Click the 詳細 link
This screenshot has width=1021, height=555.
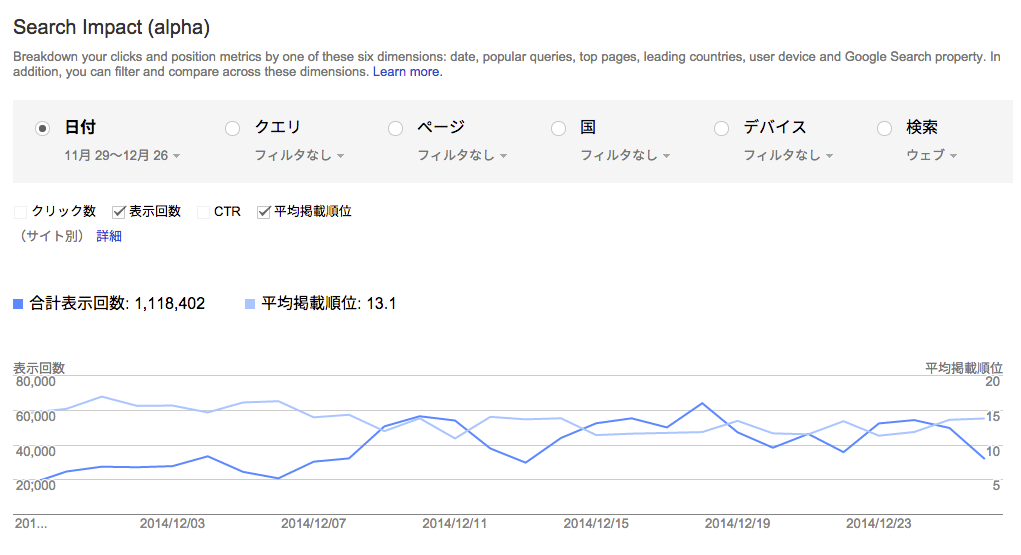point(109,236)
